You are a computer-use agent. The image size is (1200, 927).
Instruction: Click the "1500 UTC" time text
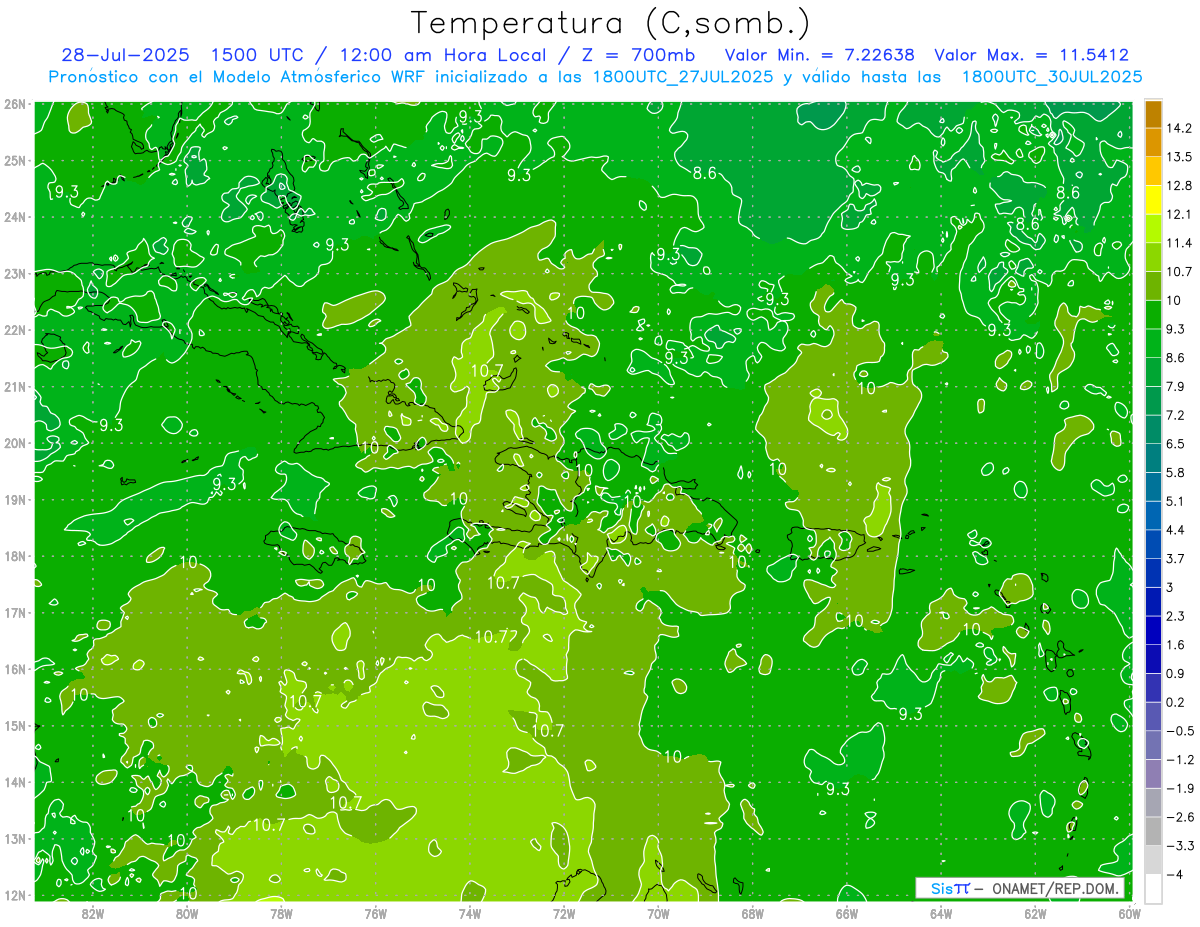point(258,55)
